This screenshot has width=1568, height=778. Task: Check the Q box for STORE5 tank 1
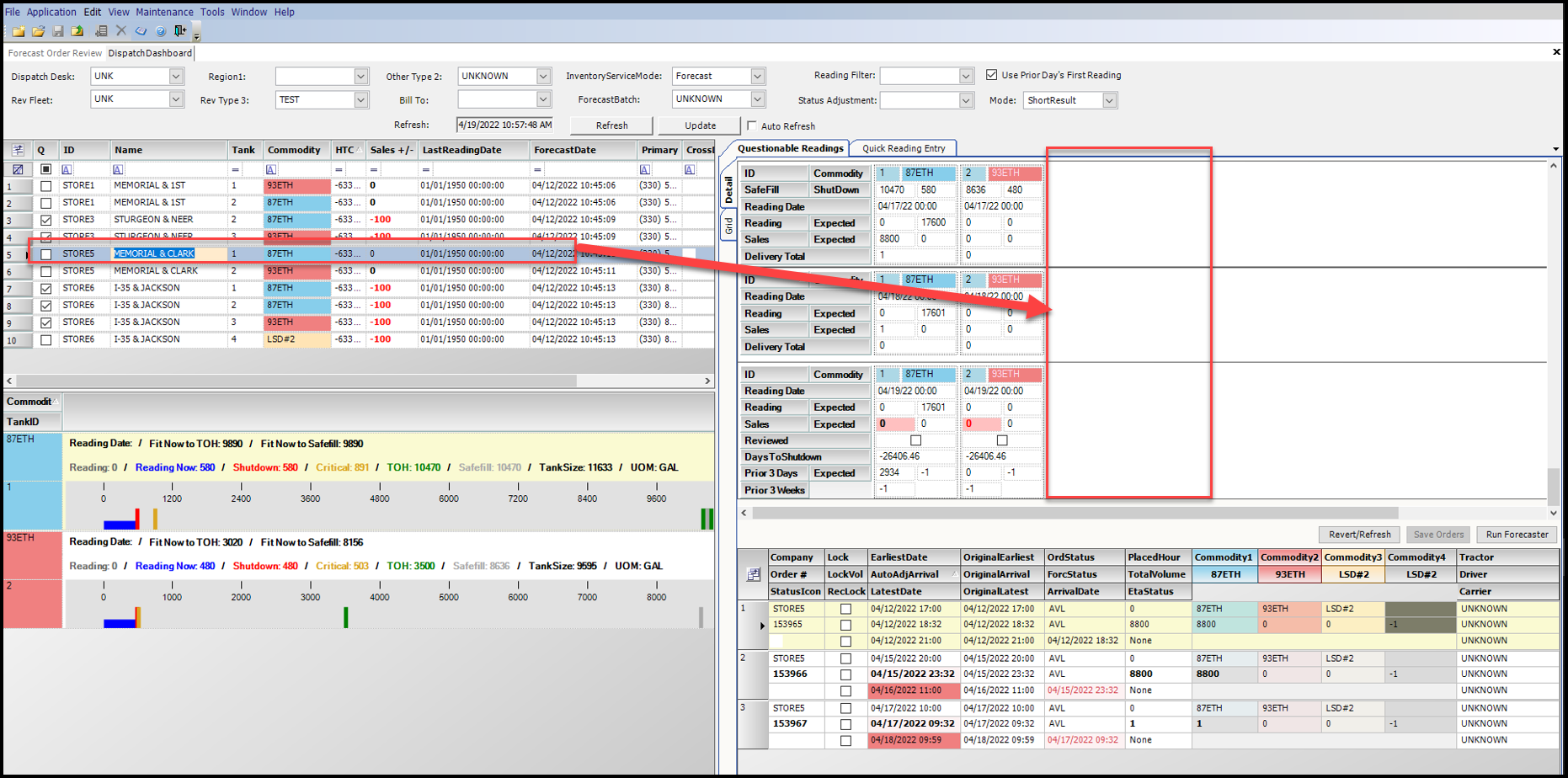[x=46, y=254]
